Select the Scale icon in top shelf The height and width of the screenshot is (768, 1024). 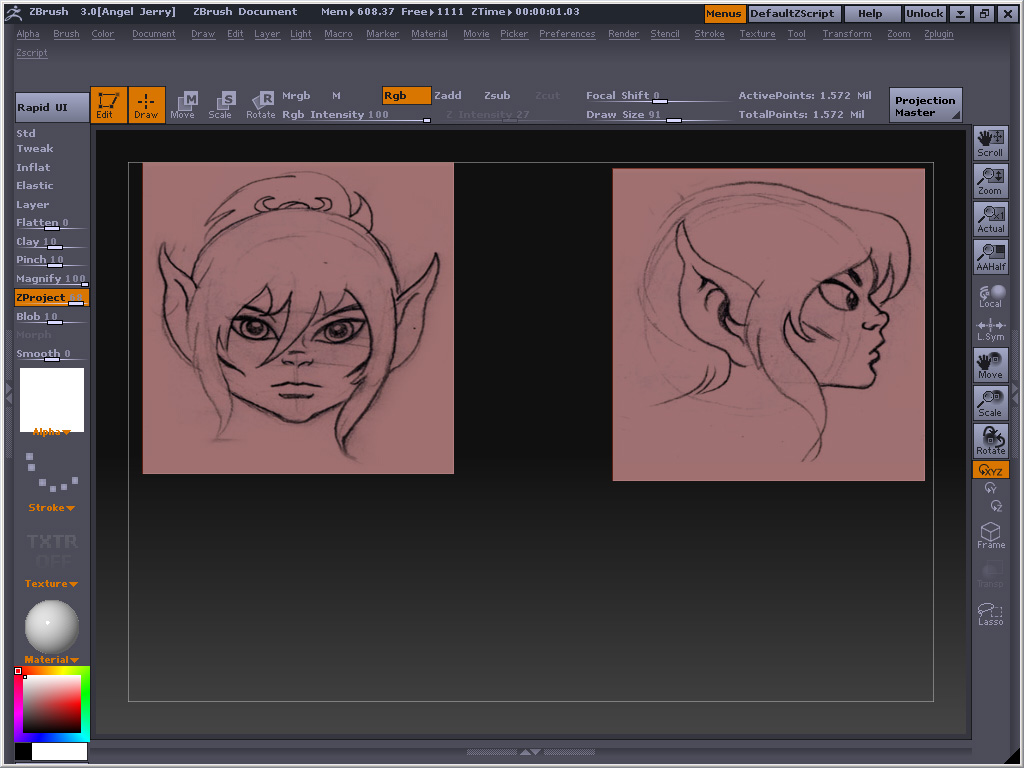click(220, 104)
